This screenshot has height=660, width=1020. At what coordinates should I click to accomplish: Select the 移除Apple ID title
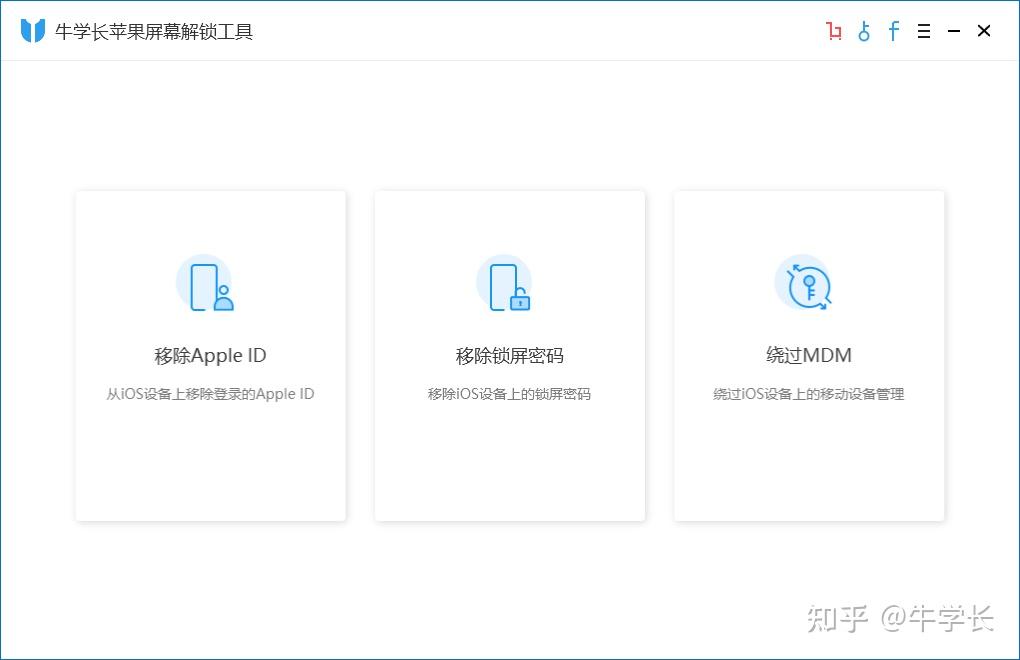point(210,356)
